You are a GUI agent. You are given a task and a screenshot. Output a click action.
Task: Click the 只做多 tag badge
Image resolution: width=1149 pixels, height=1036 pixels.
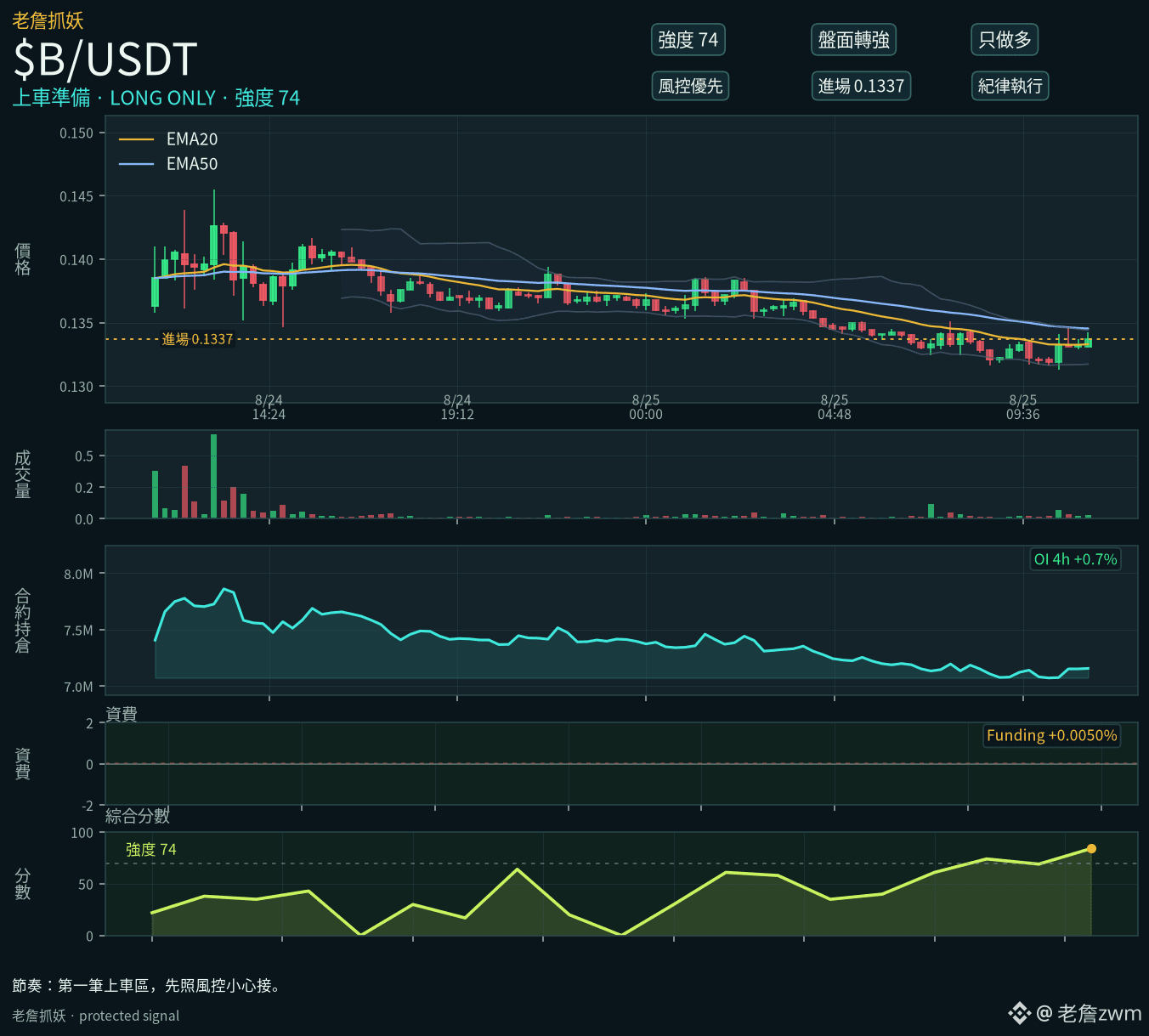1005,40
